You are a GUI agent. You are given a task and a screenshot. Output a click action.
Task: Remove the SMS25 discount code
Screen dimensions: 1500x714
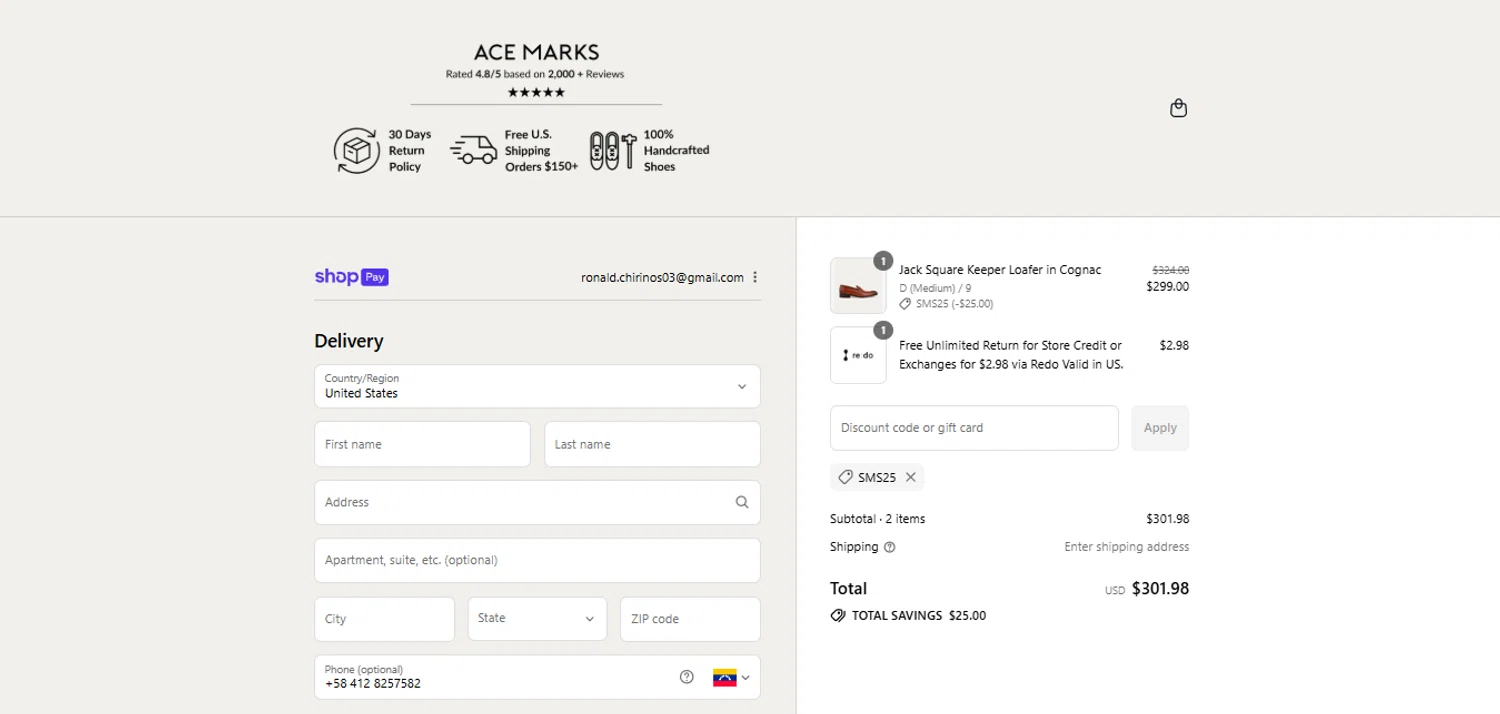pyautogui.click(x=910, y=477)
